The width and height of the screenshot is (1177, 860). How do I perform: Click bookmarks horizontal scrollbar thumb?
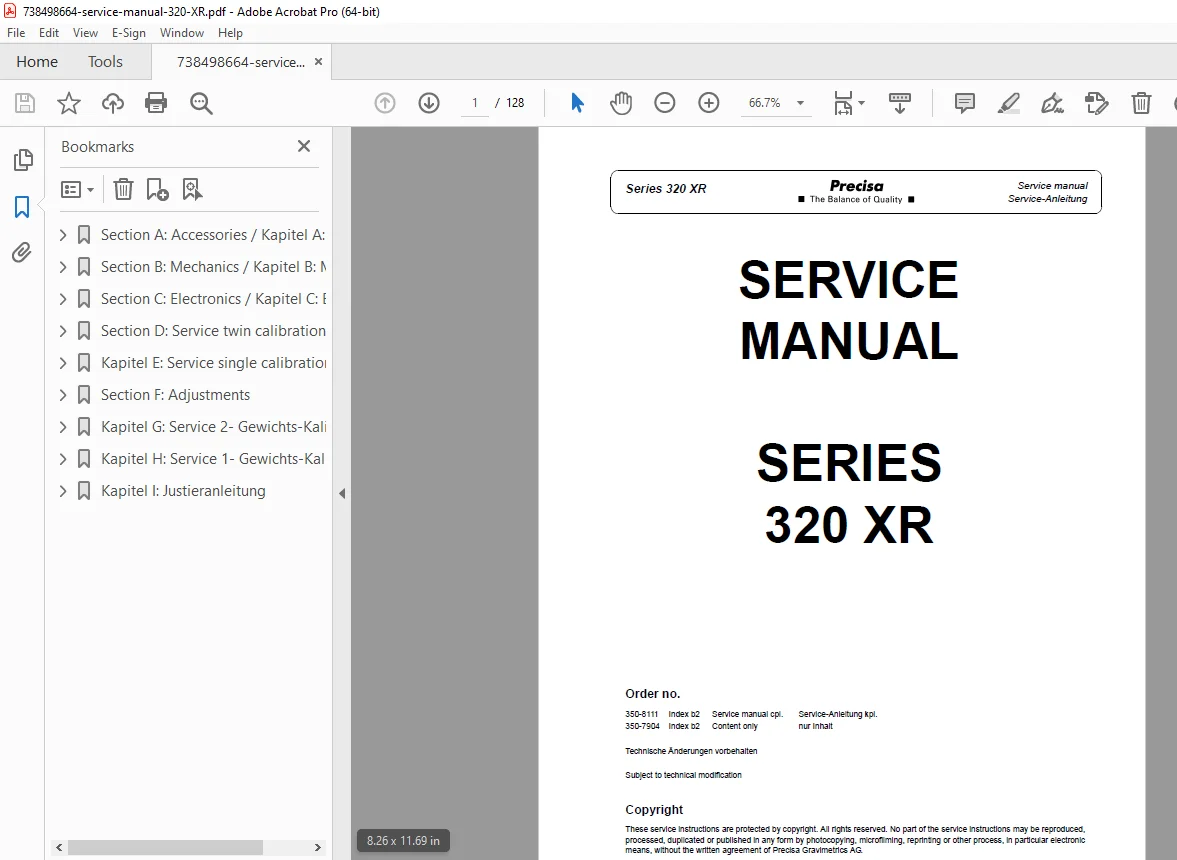[x=165, y=847]
